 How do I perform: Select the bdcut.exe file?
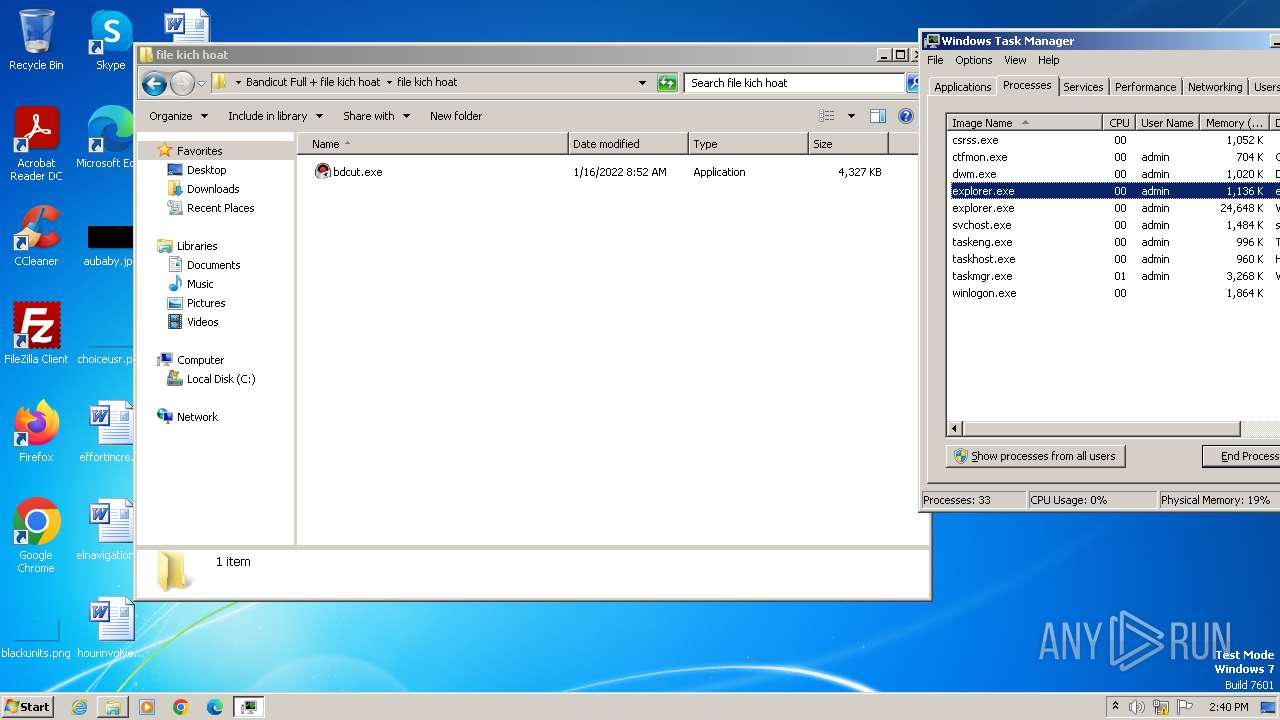[357, 172]
